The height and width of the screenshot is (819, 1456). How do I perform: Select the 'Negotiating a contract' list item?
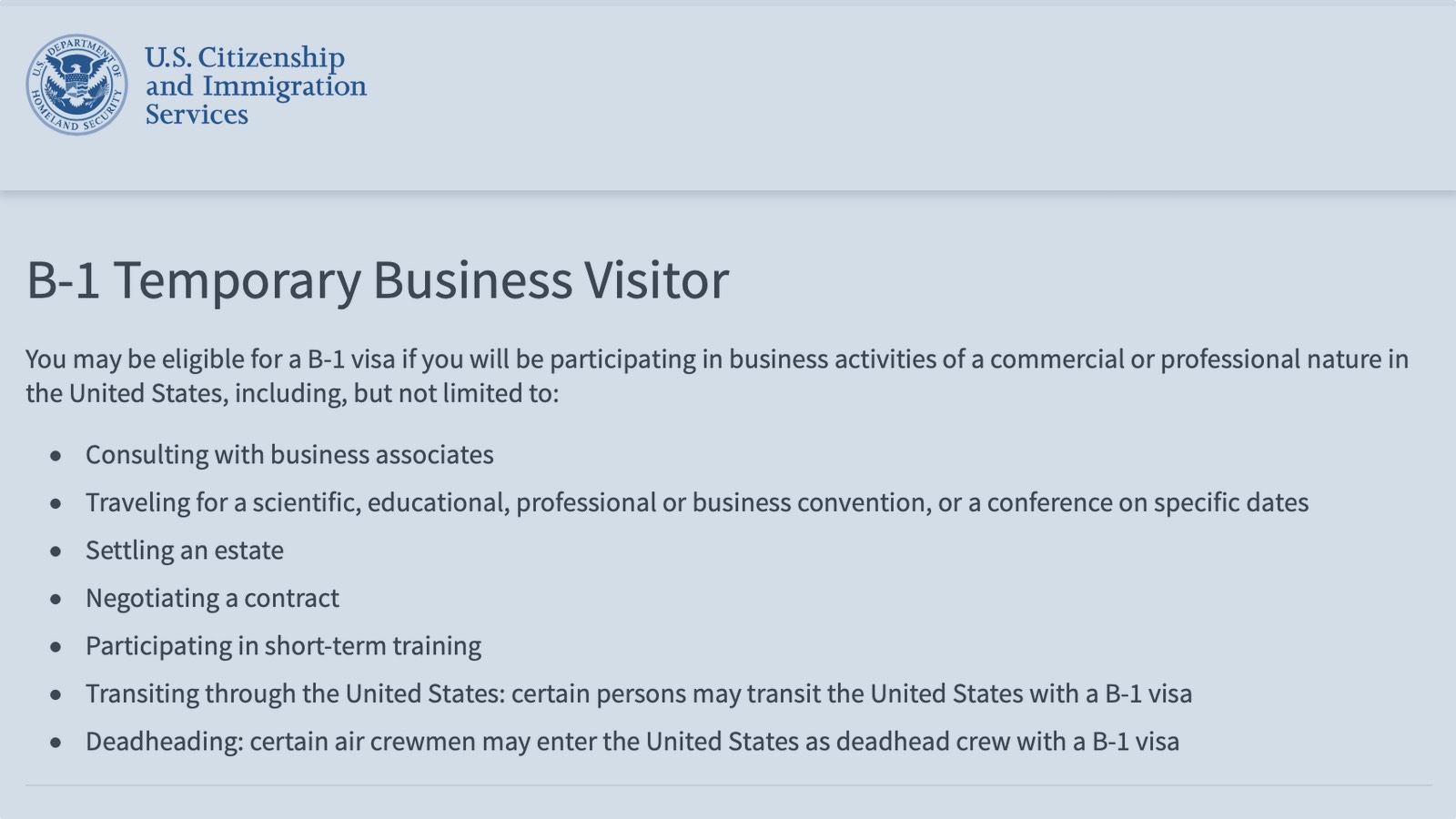coord(212,598)
